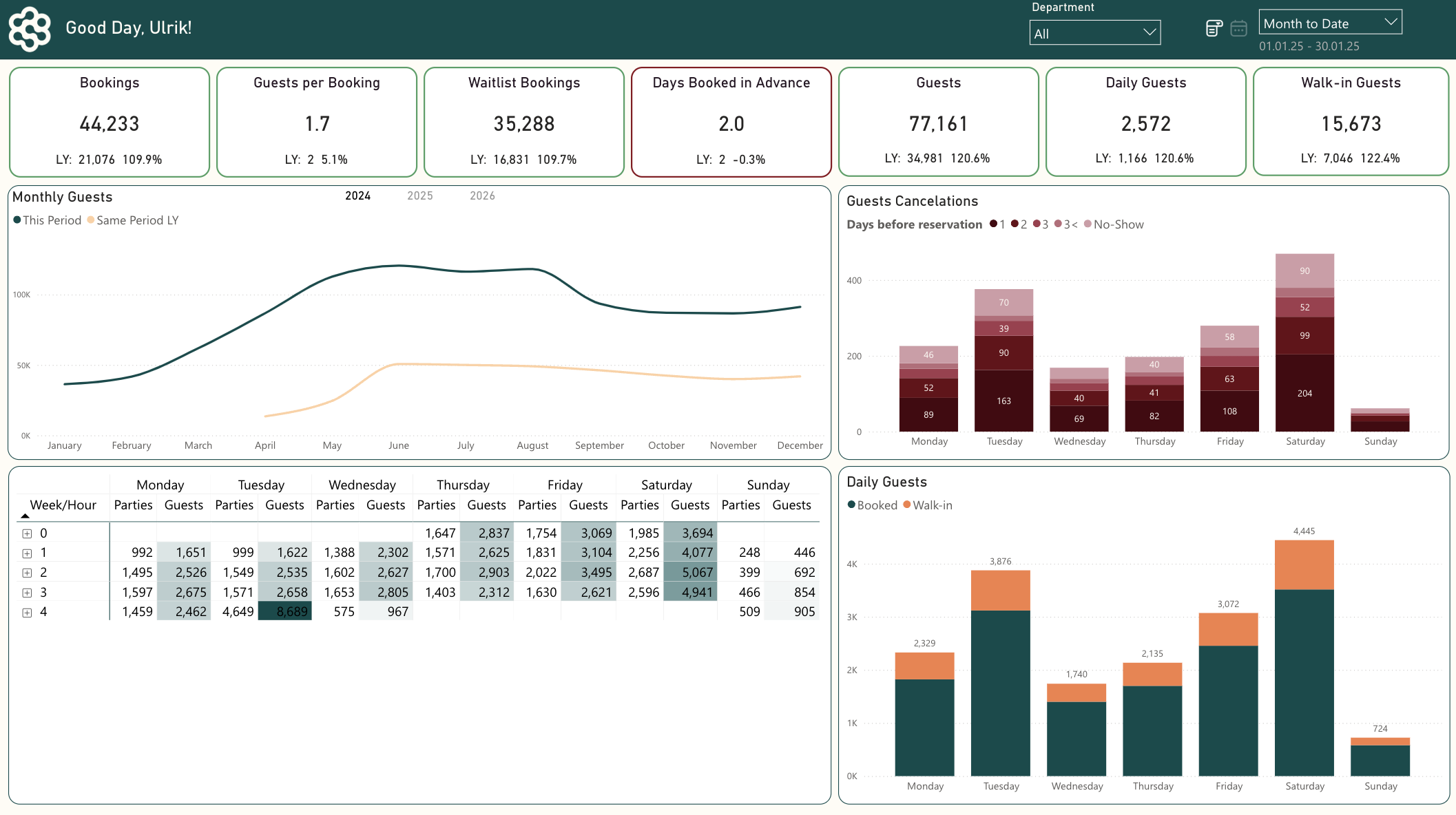Screen dimensions: 1456x815
Task: Open the Month to Date dropdown
Action: tap(1329, 23)
